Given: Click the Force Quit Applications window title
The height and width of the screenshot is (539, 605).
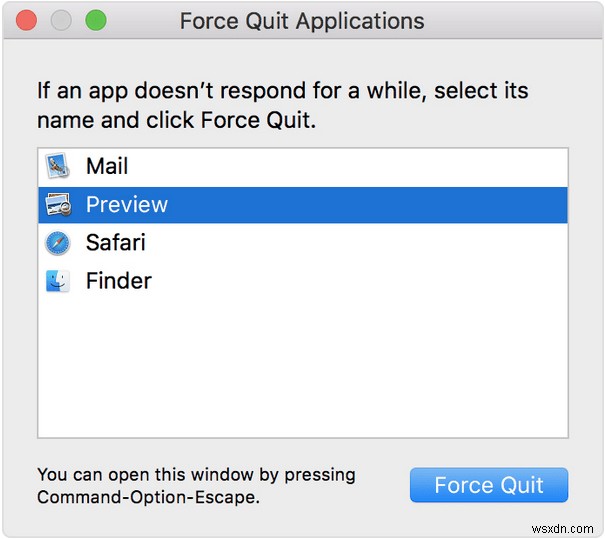Looking at the screenshot, I should (302, 21).
